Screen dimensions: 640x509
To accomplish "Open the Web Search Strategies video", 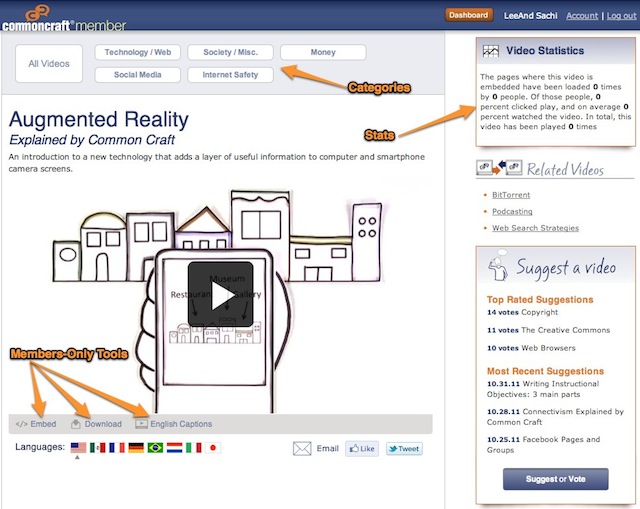I will (x=536, y=228).
